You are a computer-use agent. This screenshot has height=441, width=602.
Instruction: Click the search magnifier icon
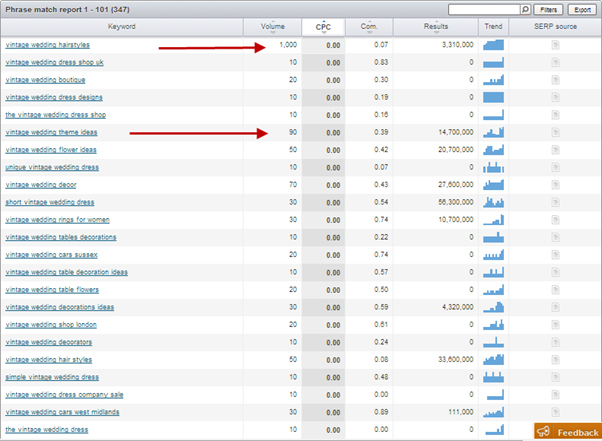tap(525, 10)
